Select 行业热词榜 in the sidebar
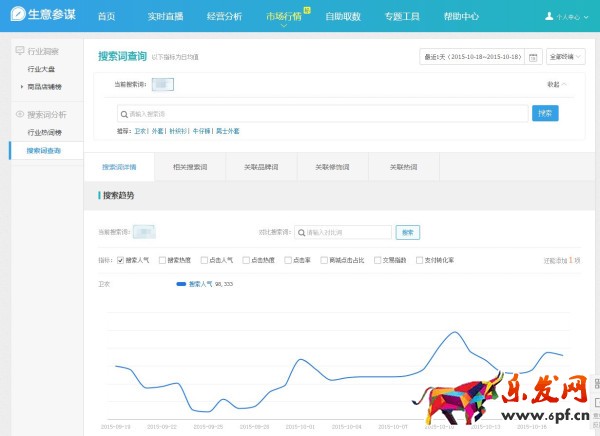The height and width of the screenshot is (436, 600). 43,132
